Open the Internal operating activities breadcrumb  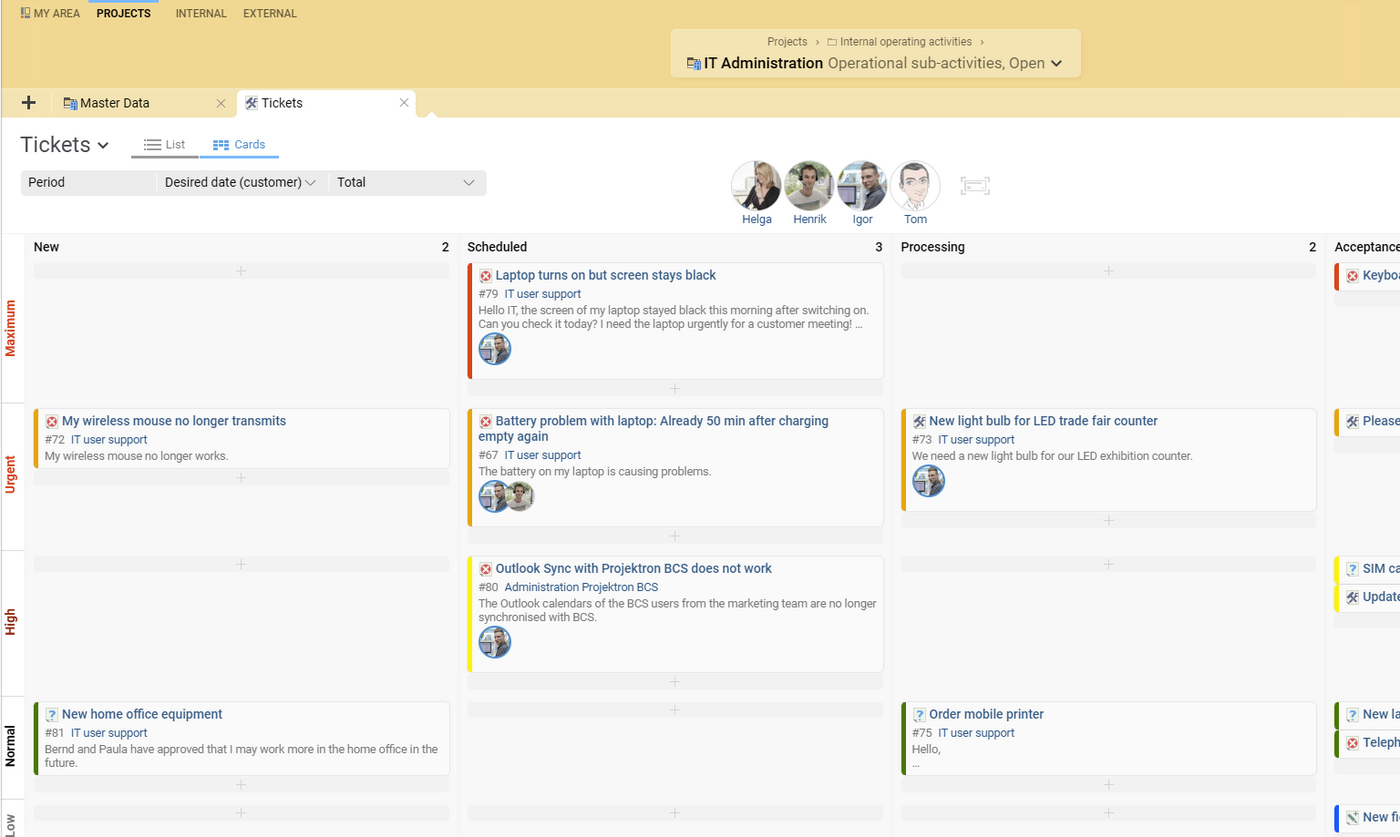pyautogui.click(x=905, y=42)
